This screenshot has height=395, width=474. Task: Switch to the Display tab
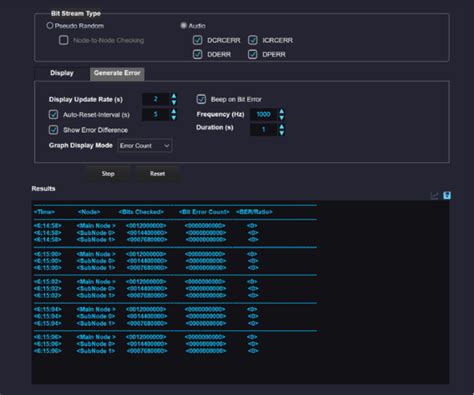[x=62, y=73]
